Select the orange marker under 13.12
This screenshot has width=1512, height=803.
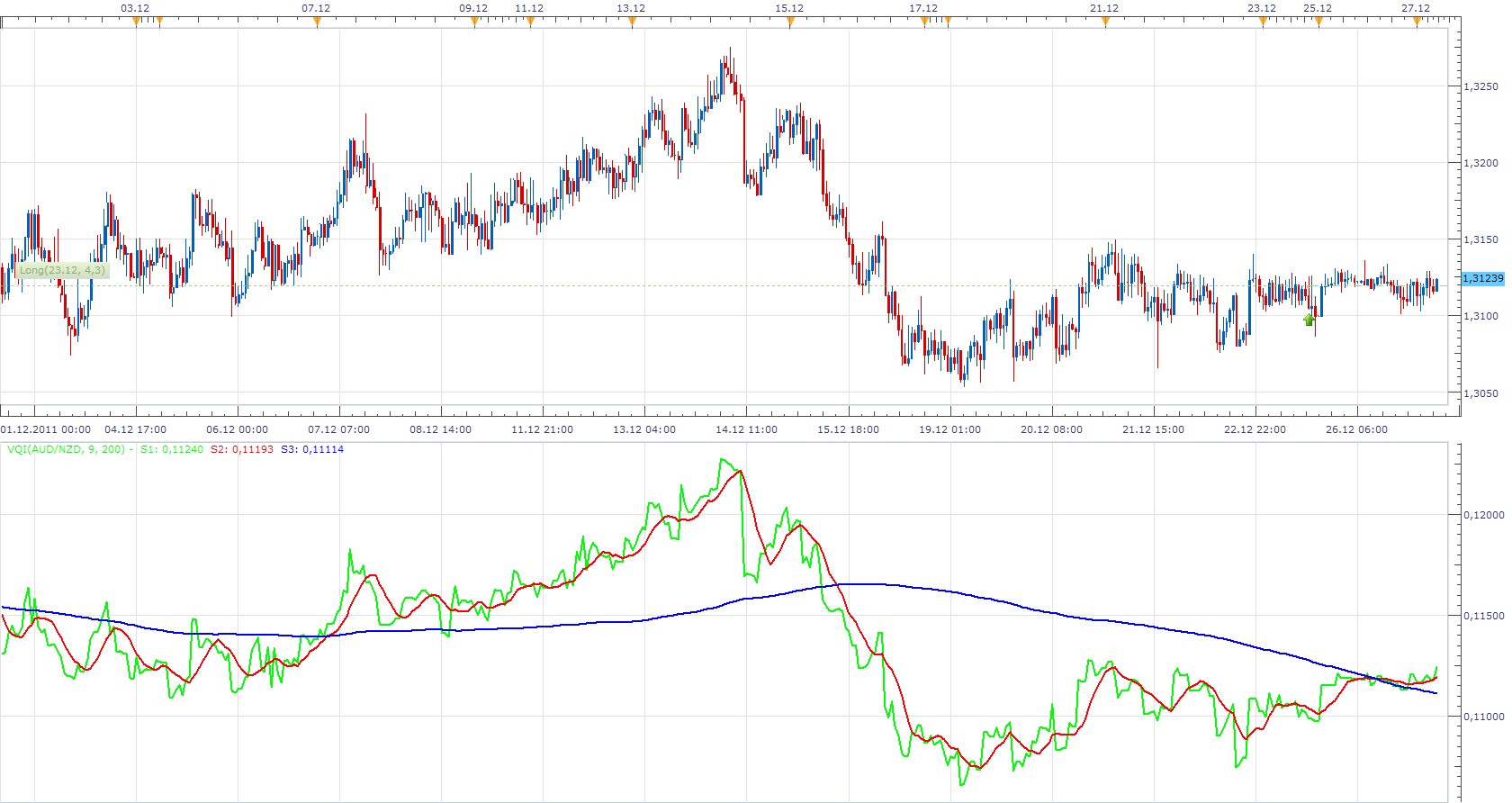632,22
